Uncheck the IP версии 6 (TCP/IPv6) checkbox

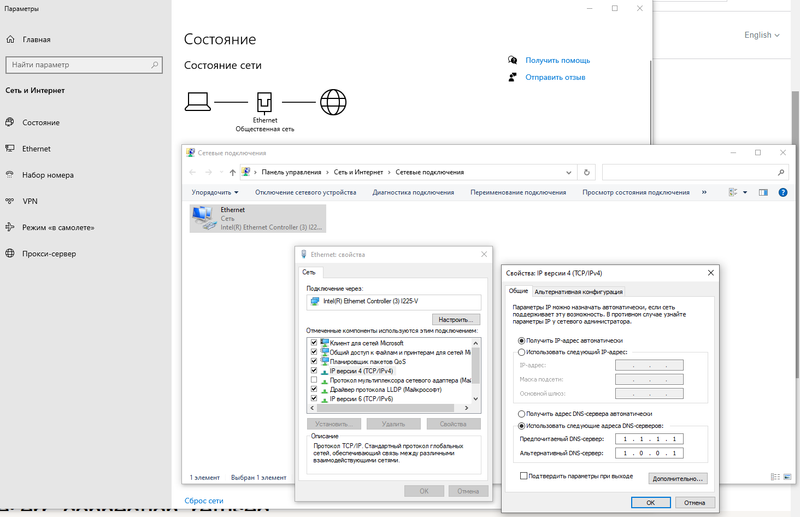pos(314,399)
